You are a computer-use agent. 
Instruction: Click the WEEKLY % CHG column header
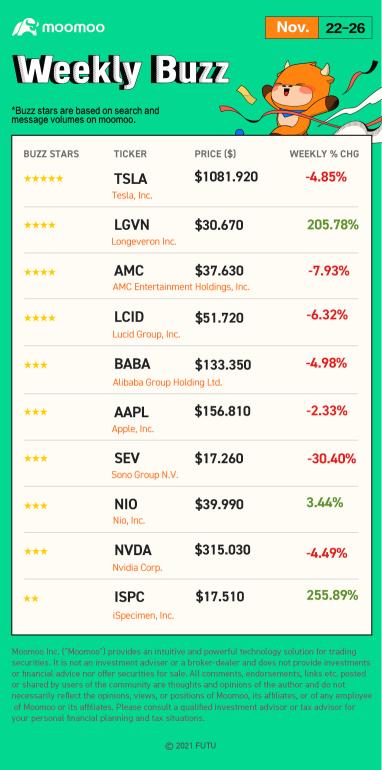[324, 154]
